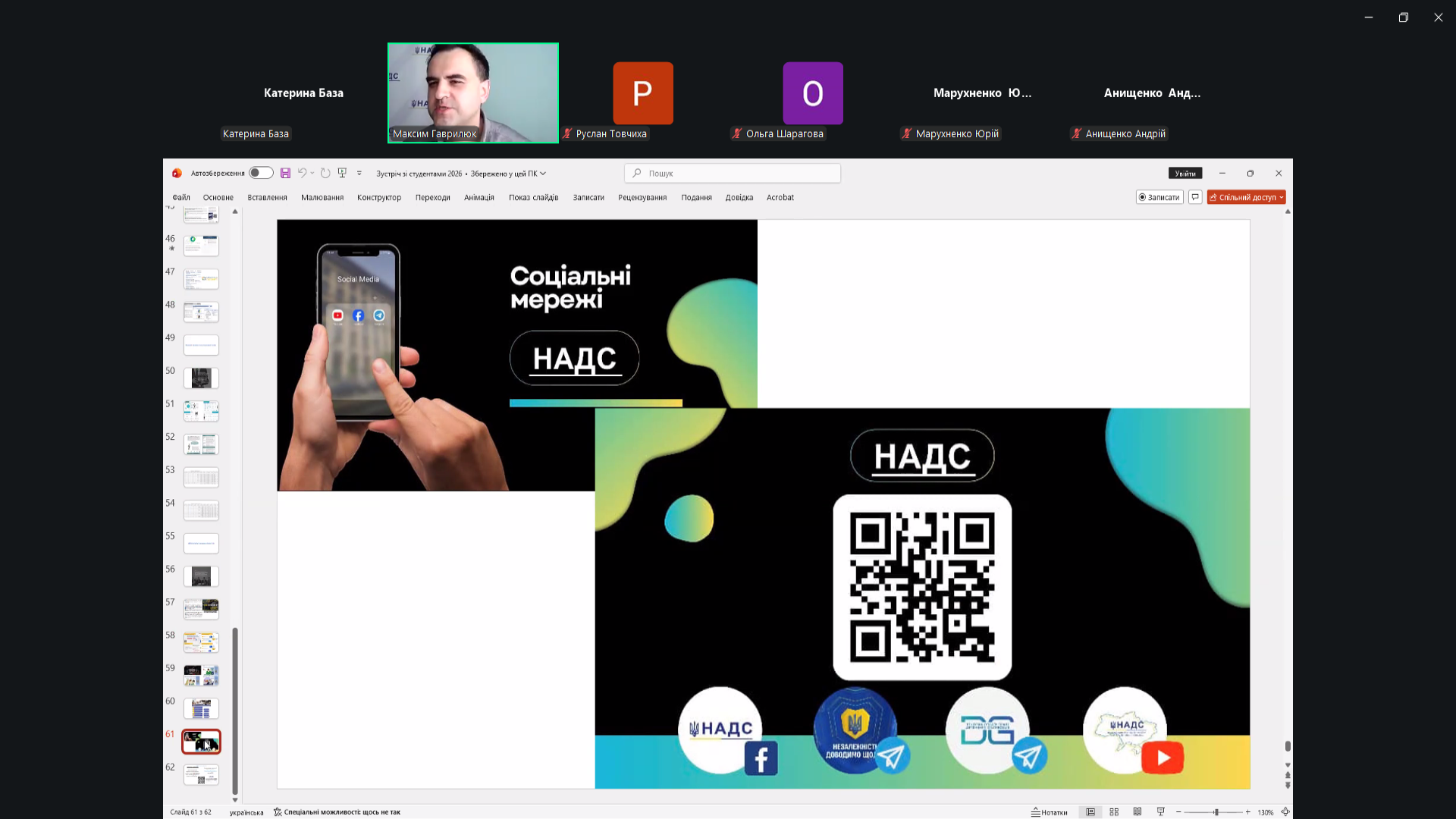Click the Notes (Нотатки) button in status bar
Screen dimensions: 1456x819
(x=1050, y=812)
